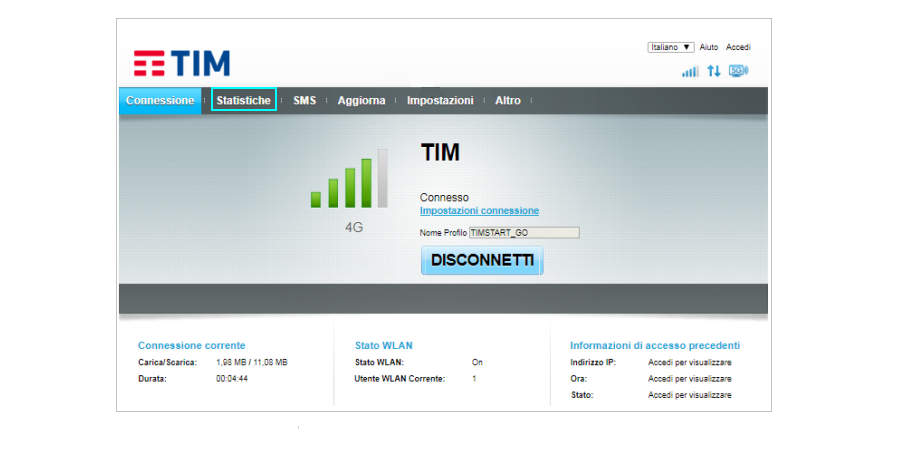Click the large TIM operator name

point(440,153)
